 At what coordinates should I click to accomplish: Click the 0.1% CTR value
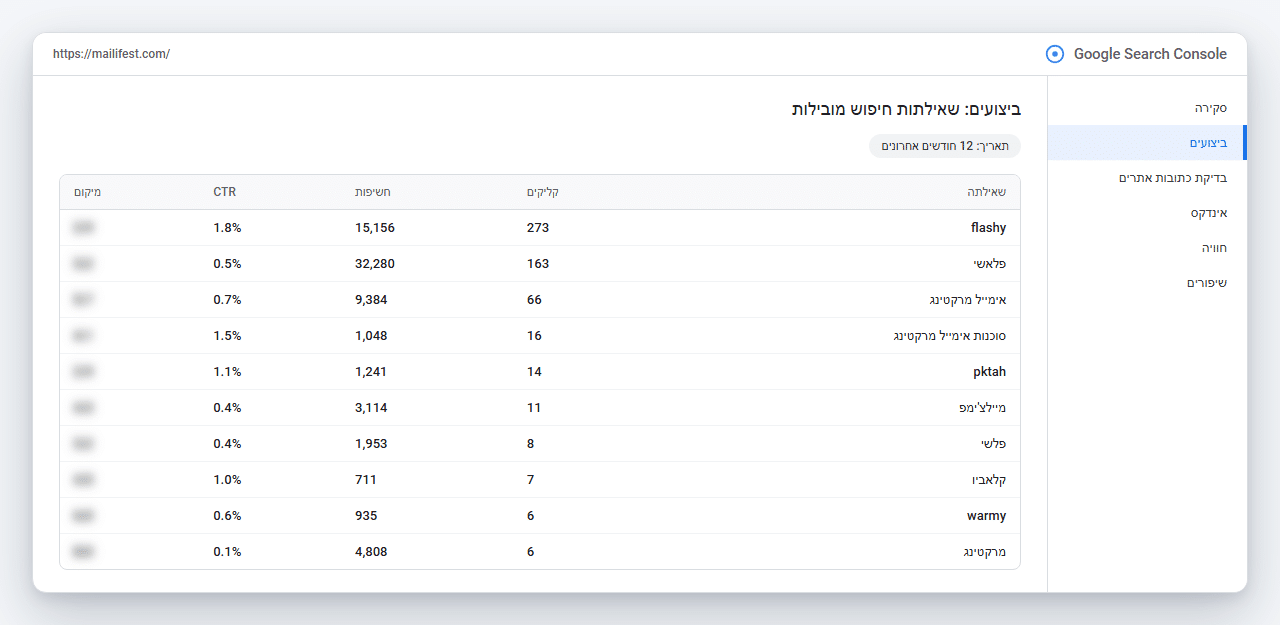click(x=227, y=552)
